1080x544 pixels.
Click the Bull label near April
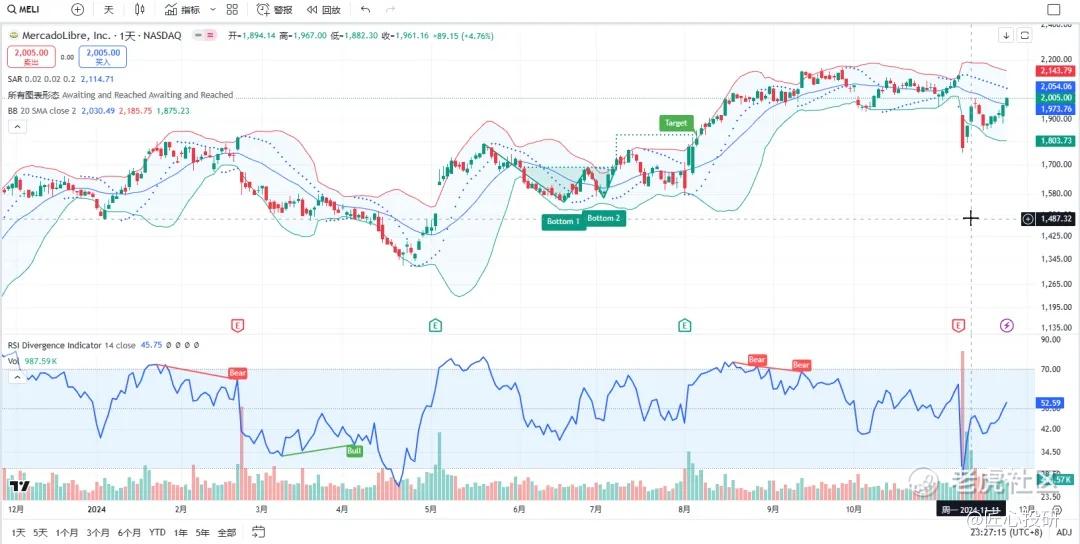(354, 451)
